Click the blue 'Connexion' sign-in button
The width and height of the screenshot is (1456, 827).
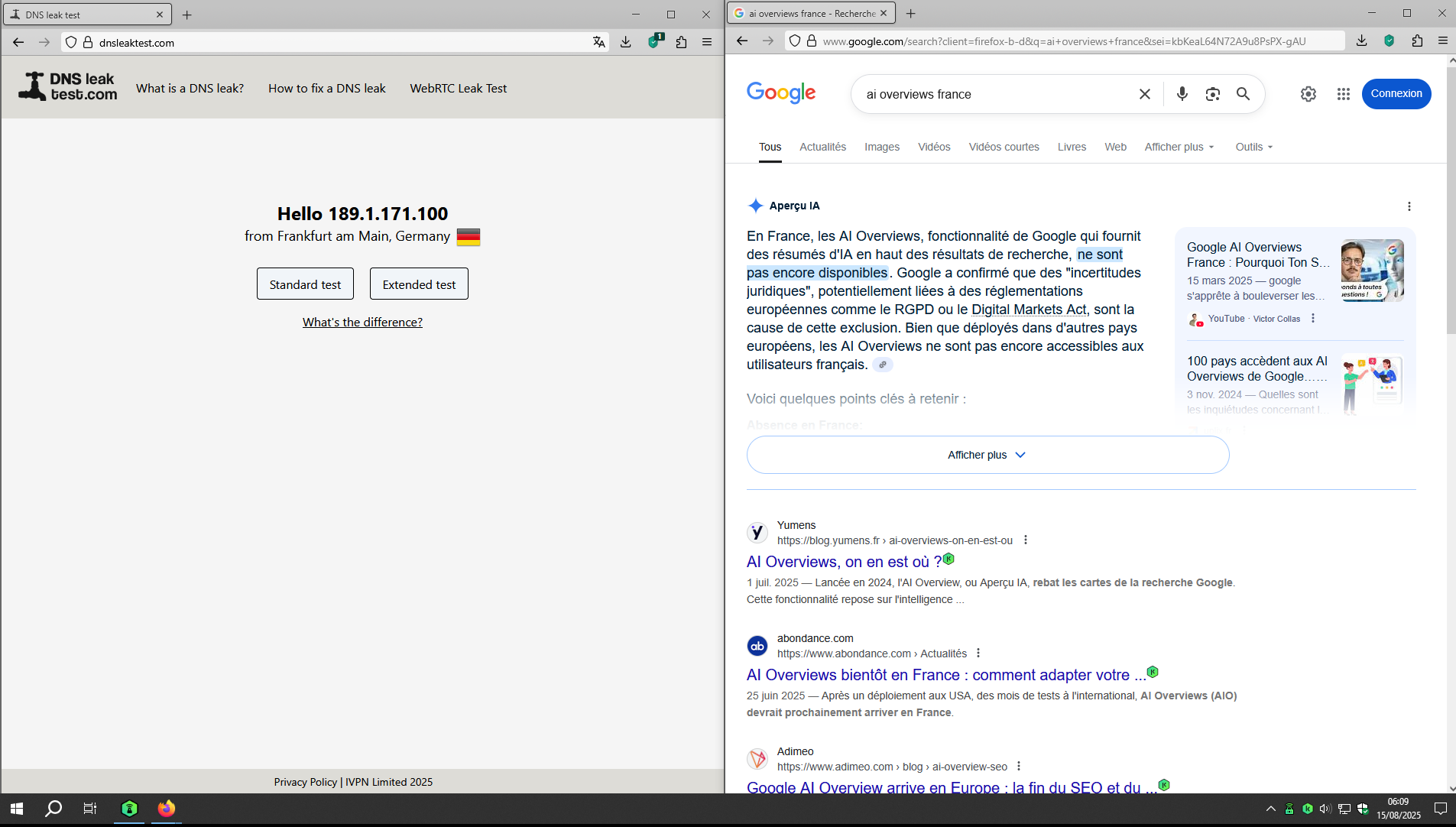click(1396, 94)
